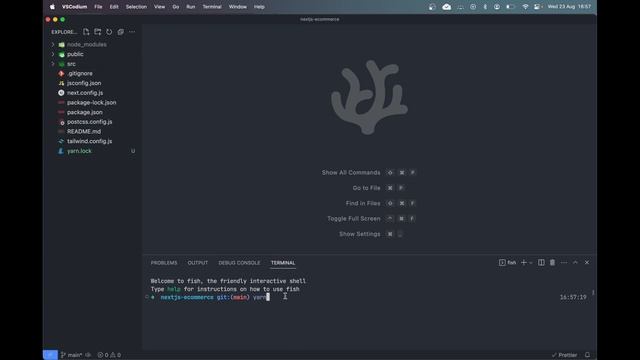
Task: Open the Apple menu
Action: tap(52, 7)
